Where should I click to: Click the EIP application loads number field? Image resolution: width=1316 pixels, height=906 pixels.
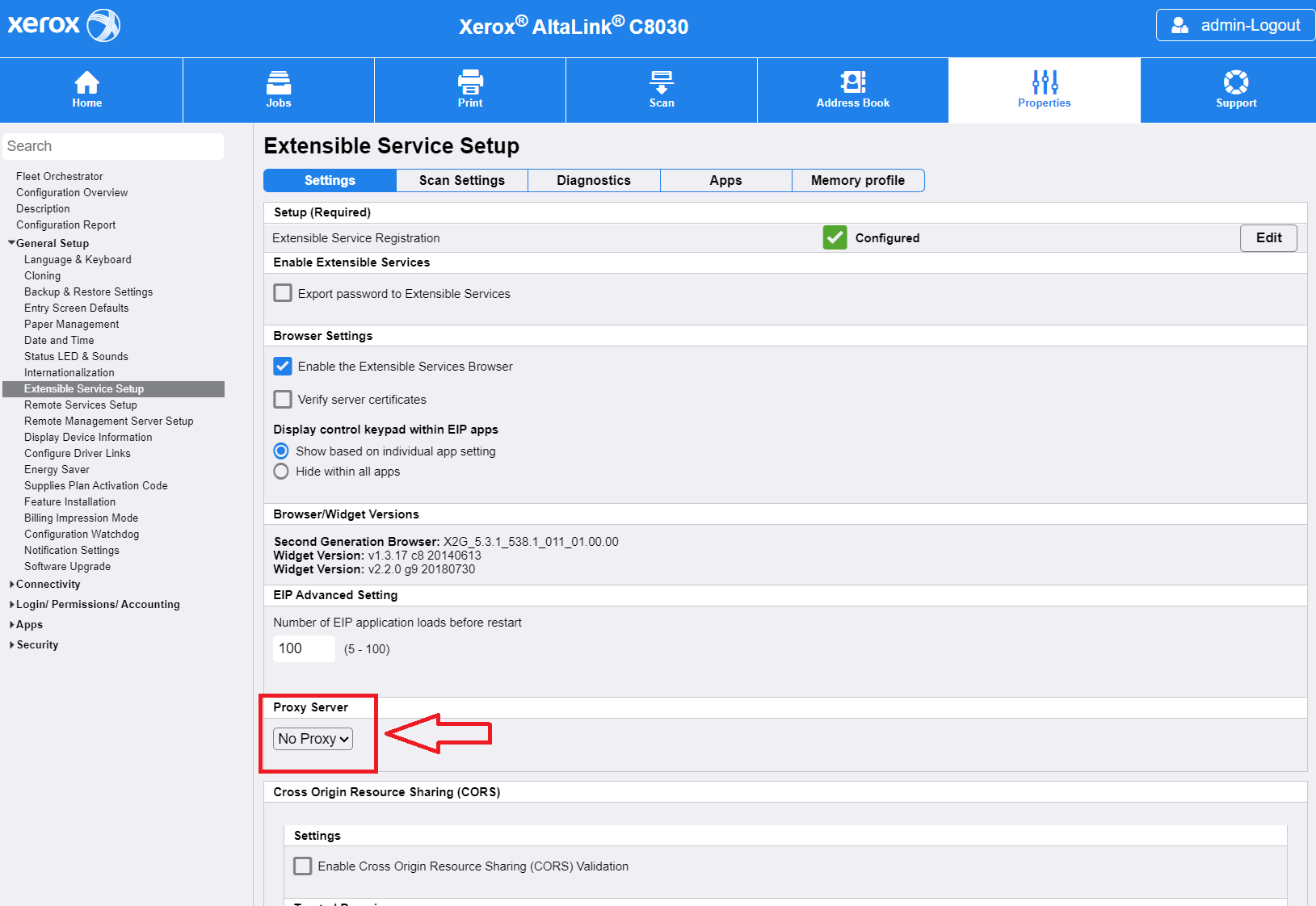coord(304,649)
